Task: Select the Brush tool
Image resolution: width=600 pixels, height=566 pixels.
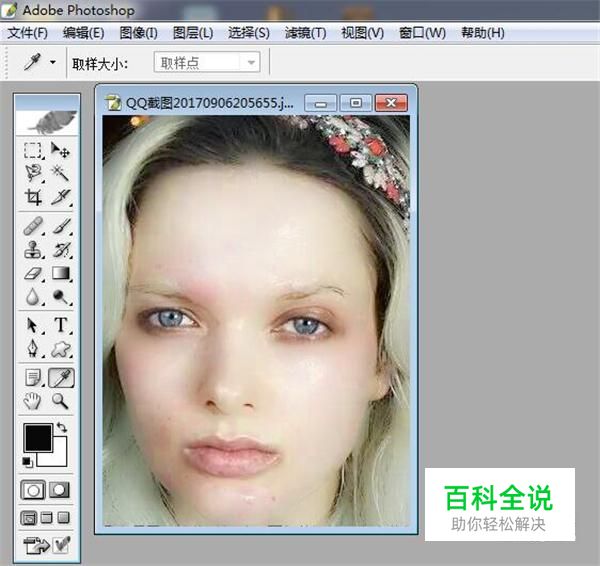Action: (x=60, y=226)
